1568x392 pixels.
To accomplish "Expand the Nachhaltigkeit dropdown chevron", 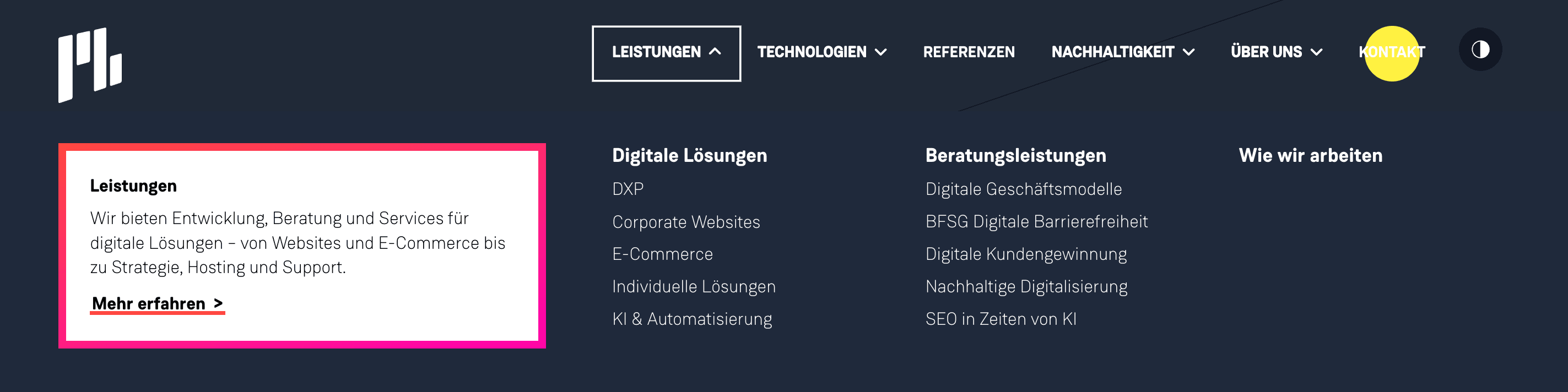I will click(x=1188, y=52).
